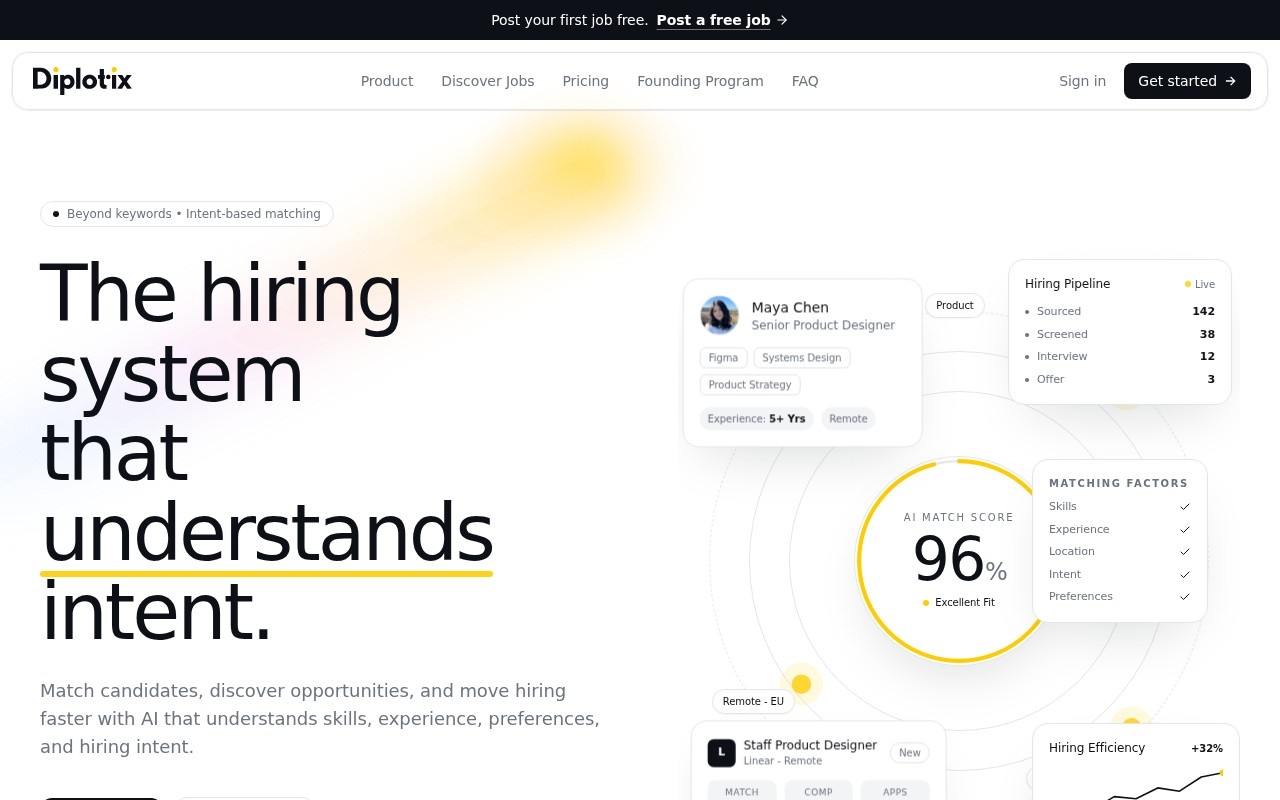
Task: Click the Sign in link
Action: click(1082, 81)
